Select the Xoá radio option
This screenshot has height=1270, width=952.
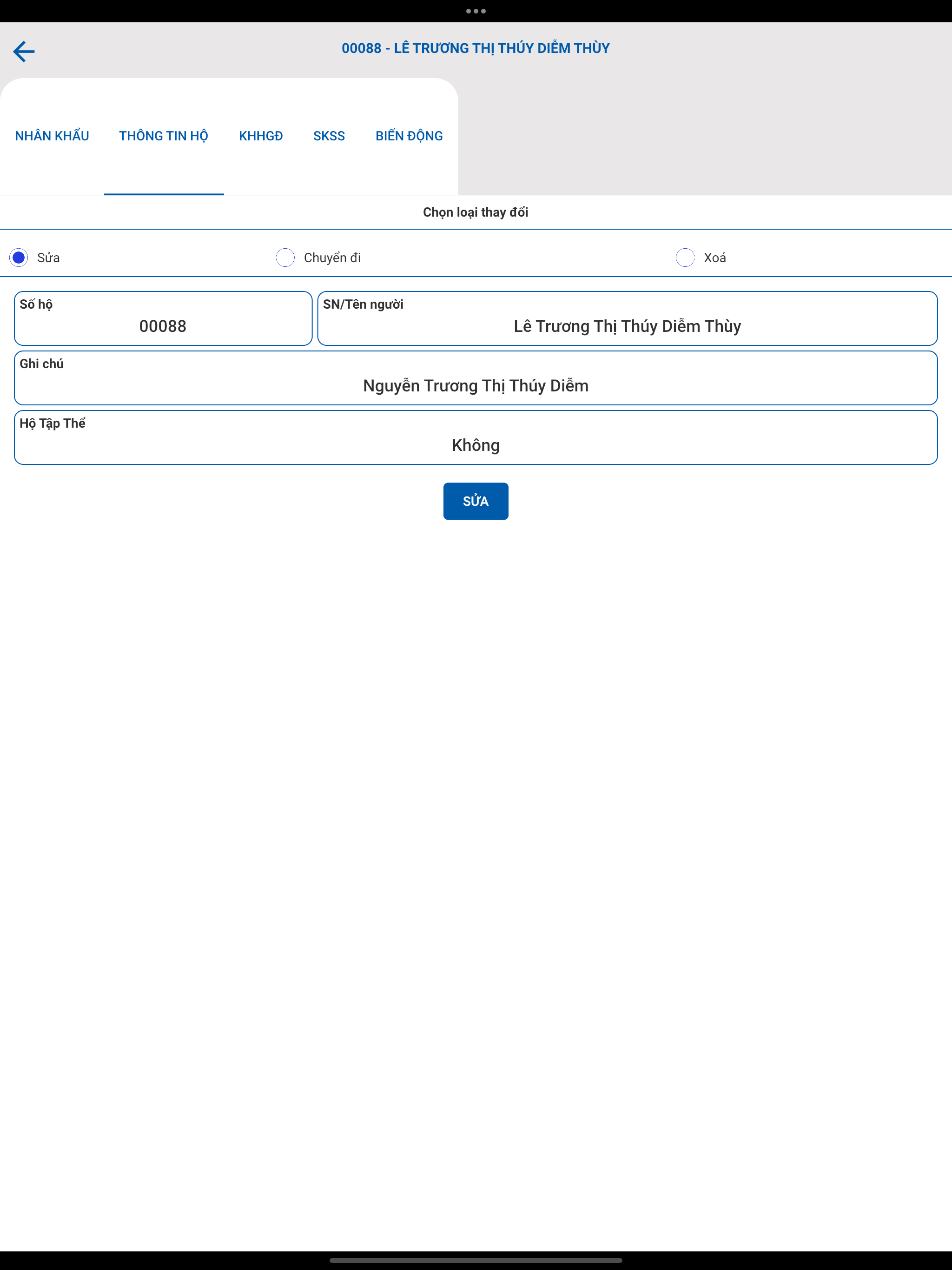click(685, 257)
